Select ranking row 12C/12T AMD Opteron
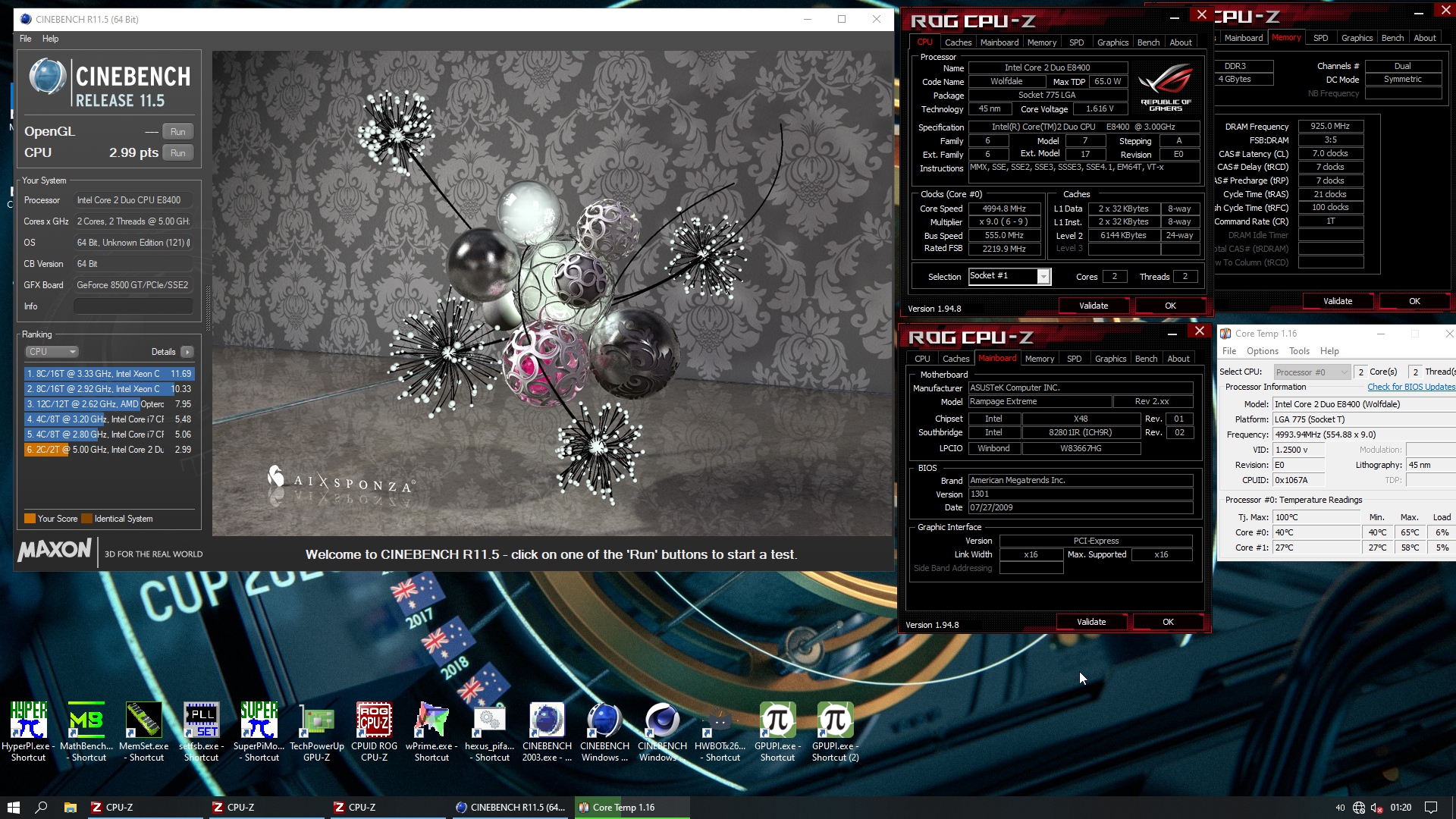1456x819 pixels. 109,404
